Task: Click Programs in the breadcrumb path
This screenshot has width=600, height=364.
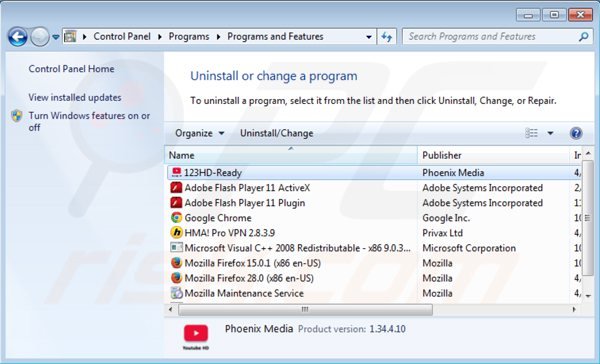Action: pos(189,37)
